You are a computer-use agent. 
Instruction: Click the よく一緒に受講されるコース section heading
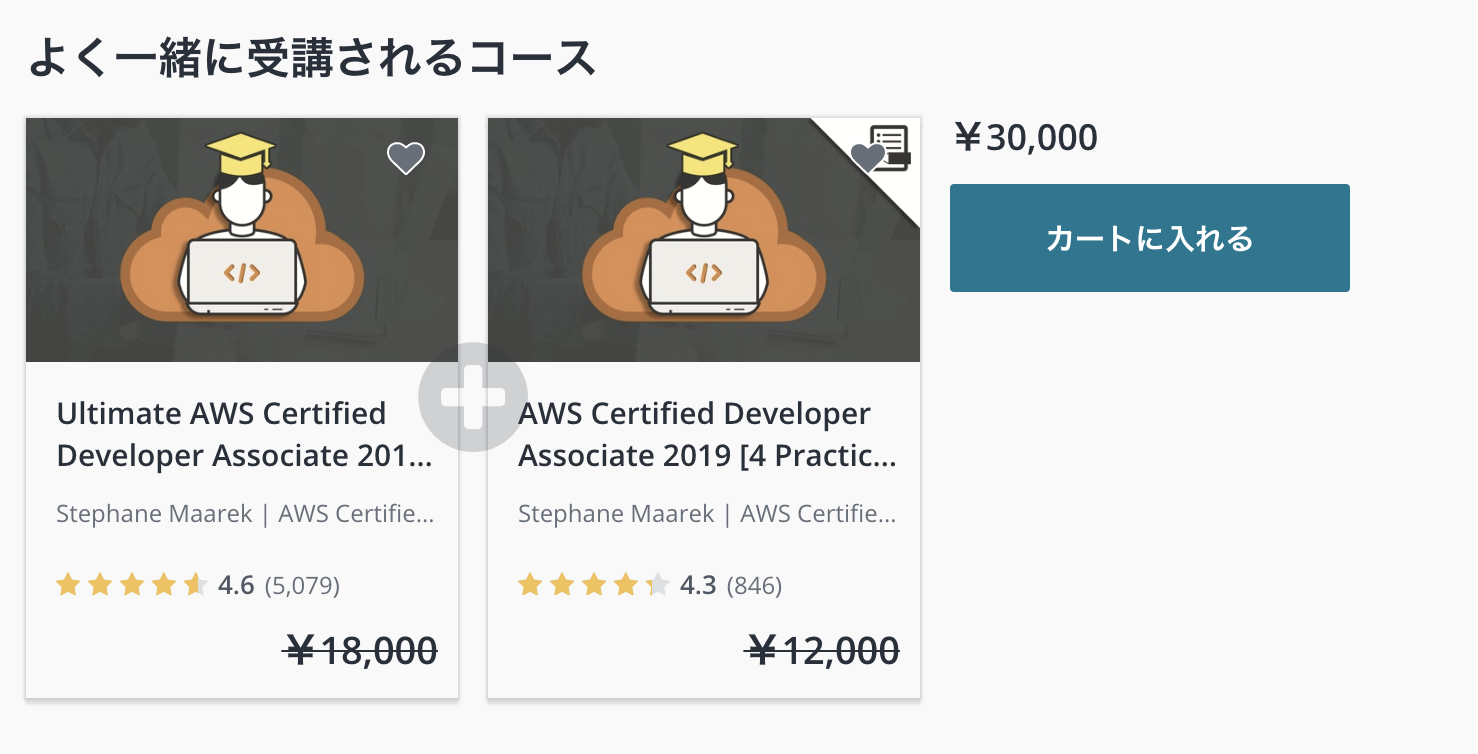[x=312, y=59]
